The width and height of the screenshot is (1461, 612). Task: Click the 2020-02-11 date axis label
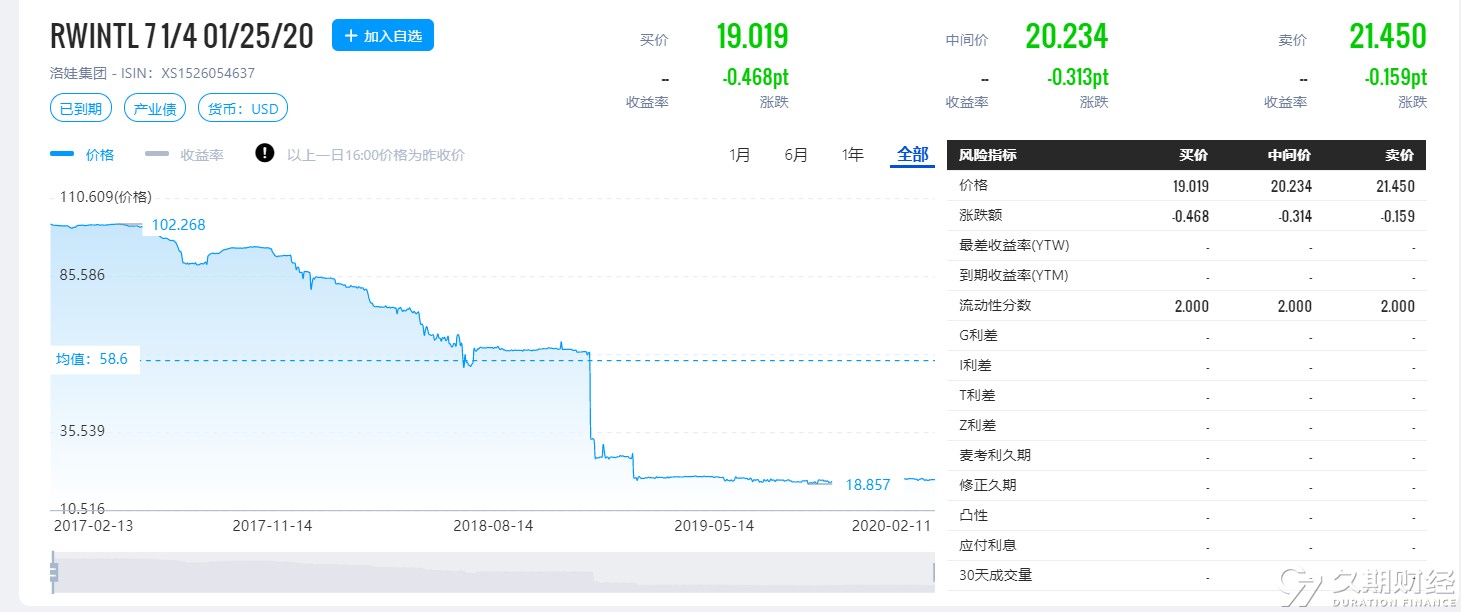coord(892,525)
